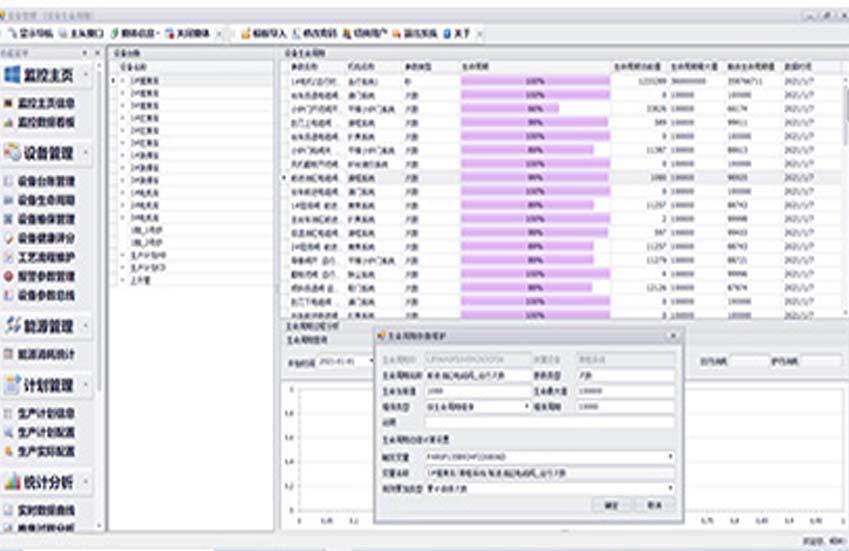Viewport: 849px width, 551px height.
Task: Open the start date dropdown under the table
Action: [x=371, y=360]
